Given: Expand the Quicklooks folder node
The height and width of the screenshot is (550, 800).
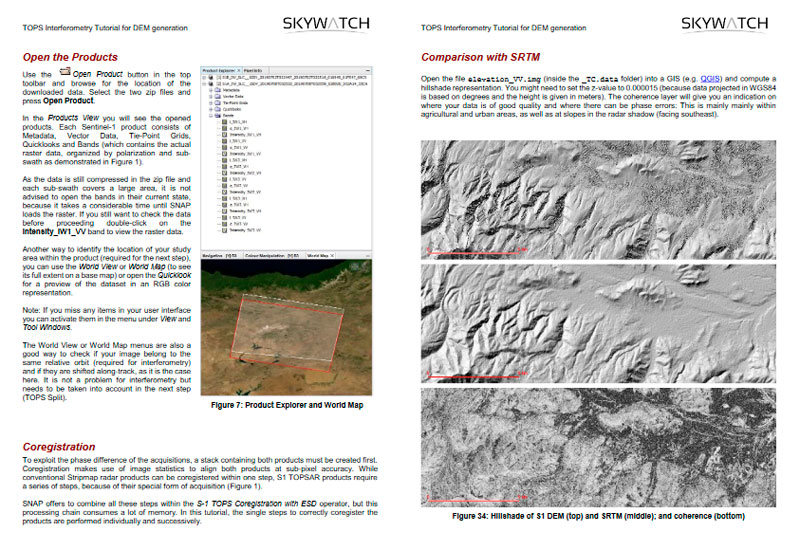Looking at the screenshot, I should (211, 109).
